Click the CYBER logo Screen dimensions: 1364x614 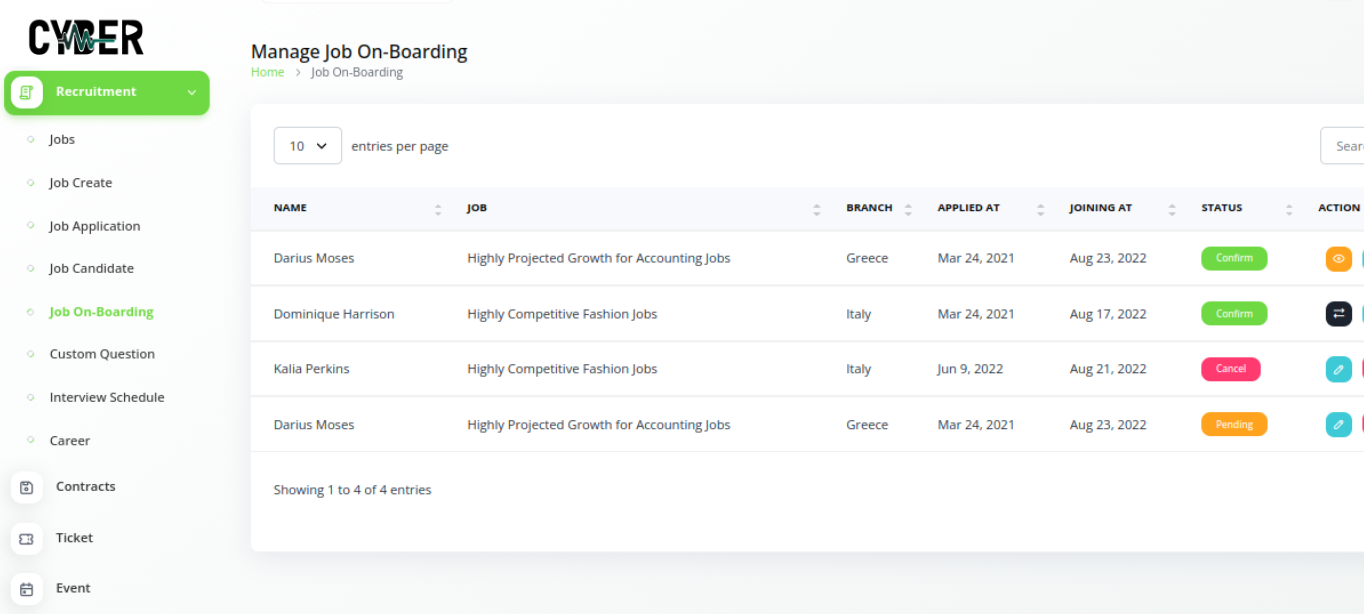(86, 38)
